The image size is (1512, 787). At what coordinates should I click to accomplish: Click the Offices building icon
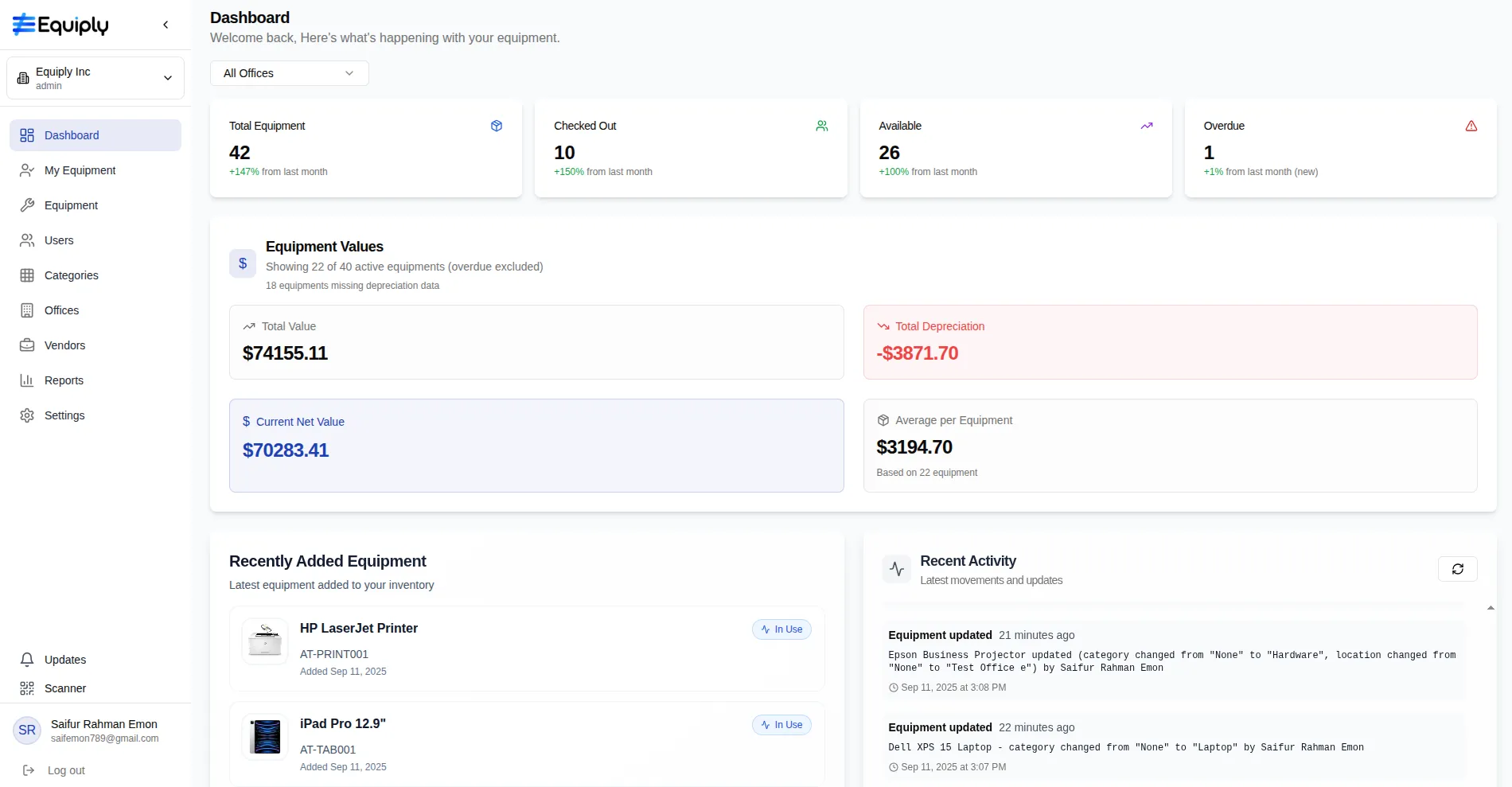coord(27,310)
